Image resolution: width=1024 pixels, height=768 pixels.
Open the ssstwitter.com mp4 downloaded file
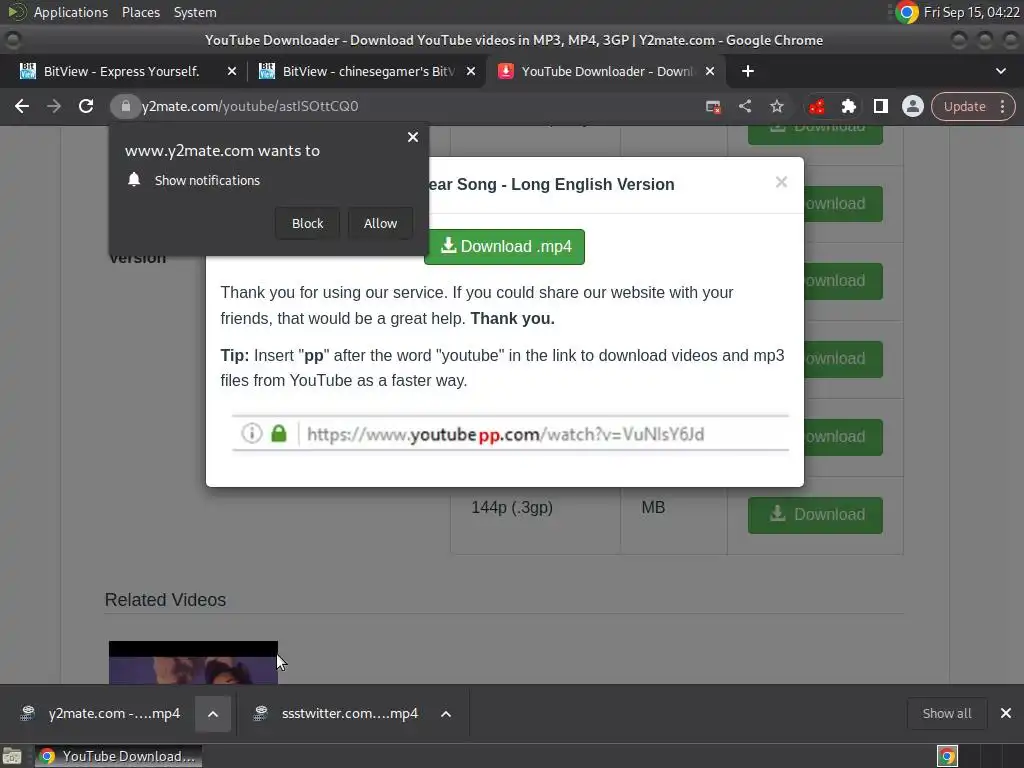(x=338, y=713)
